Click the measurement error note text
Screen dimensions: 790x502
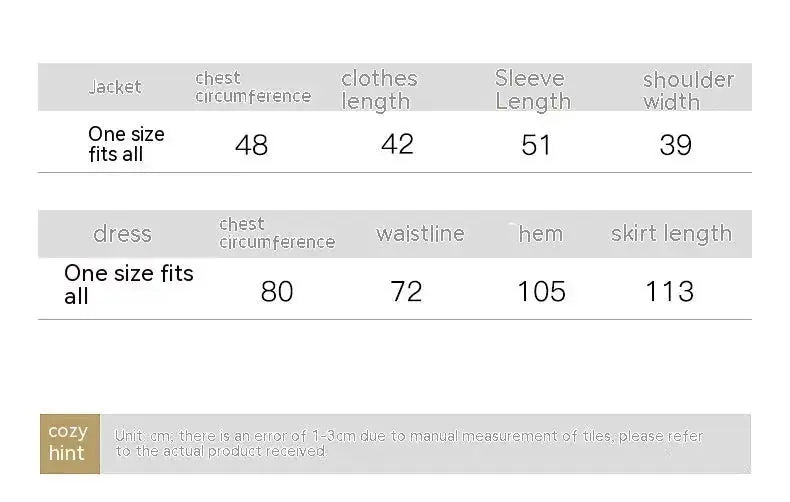[x=408, y=443]
